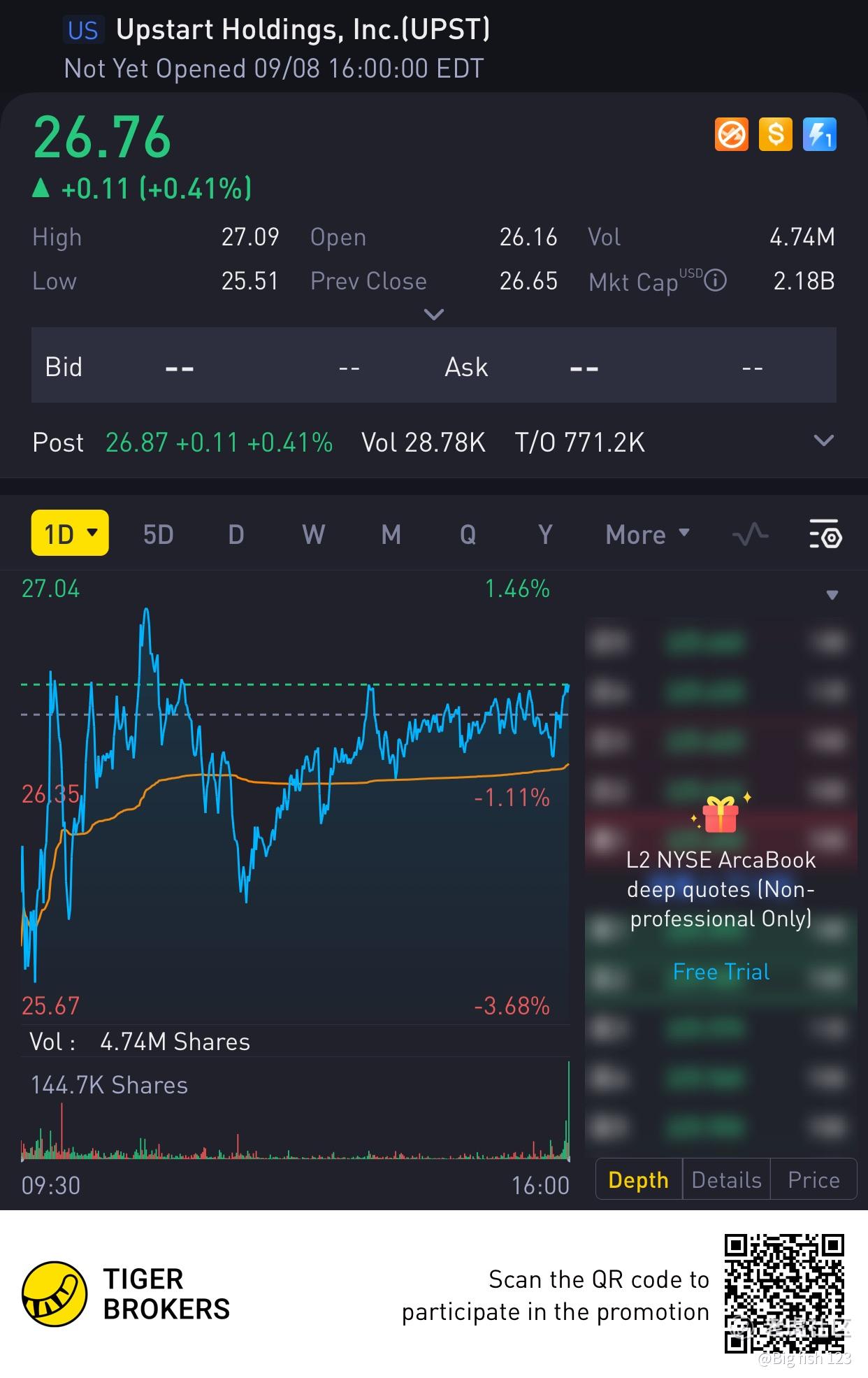The height and width of the screenshot is (1378, 868).
Task: Expand the Post market row
Action: click(x=824, y=441)
